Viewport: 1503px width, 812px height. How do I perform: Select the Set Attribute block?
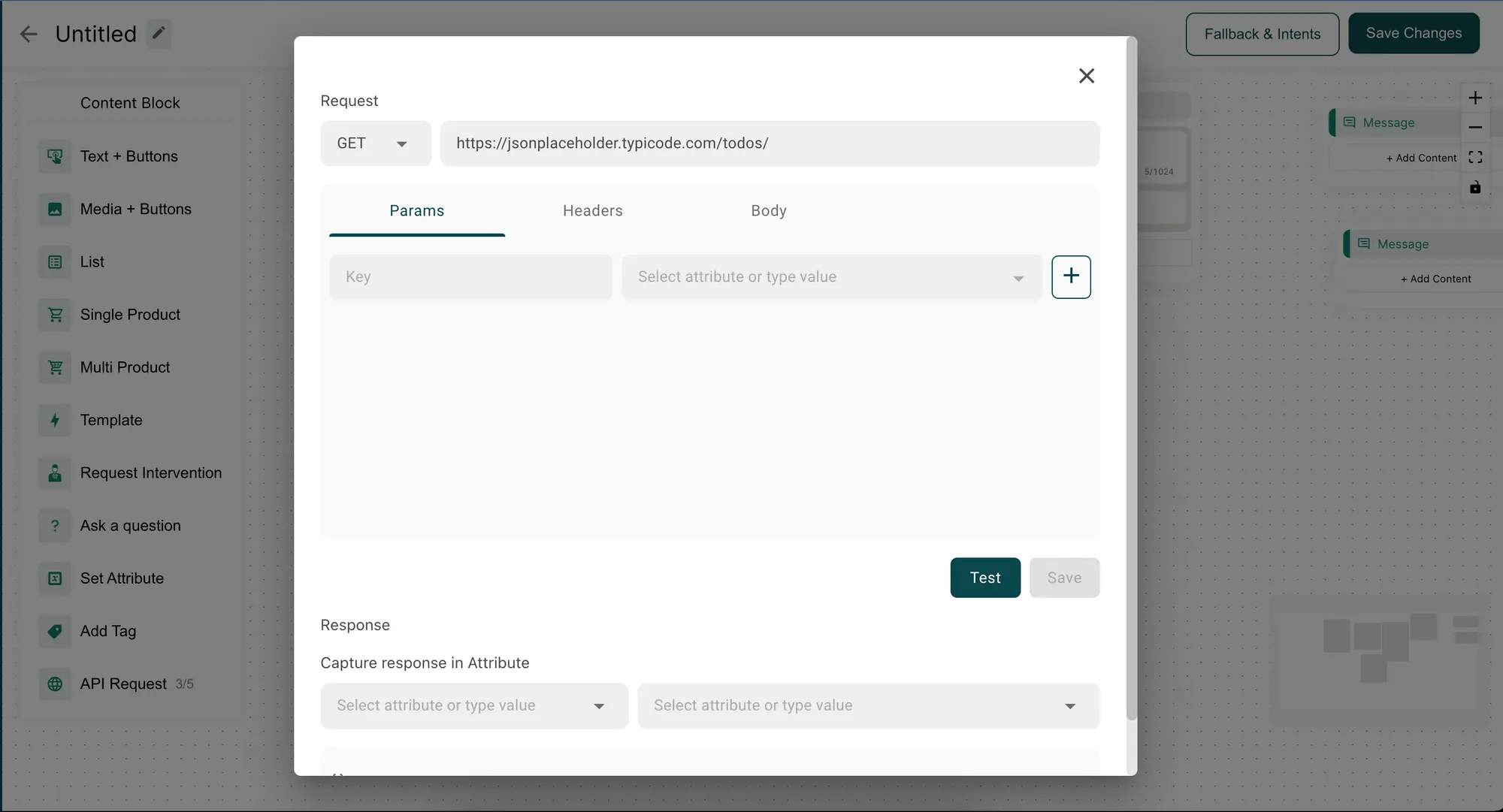coord(122,578)
